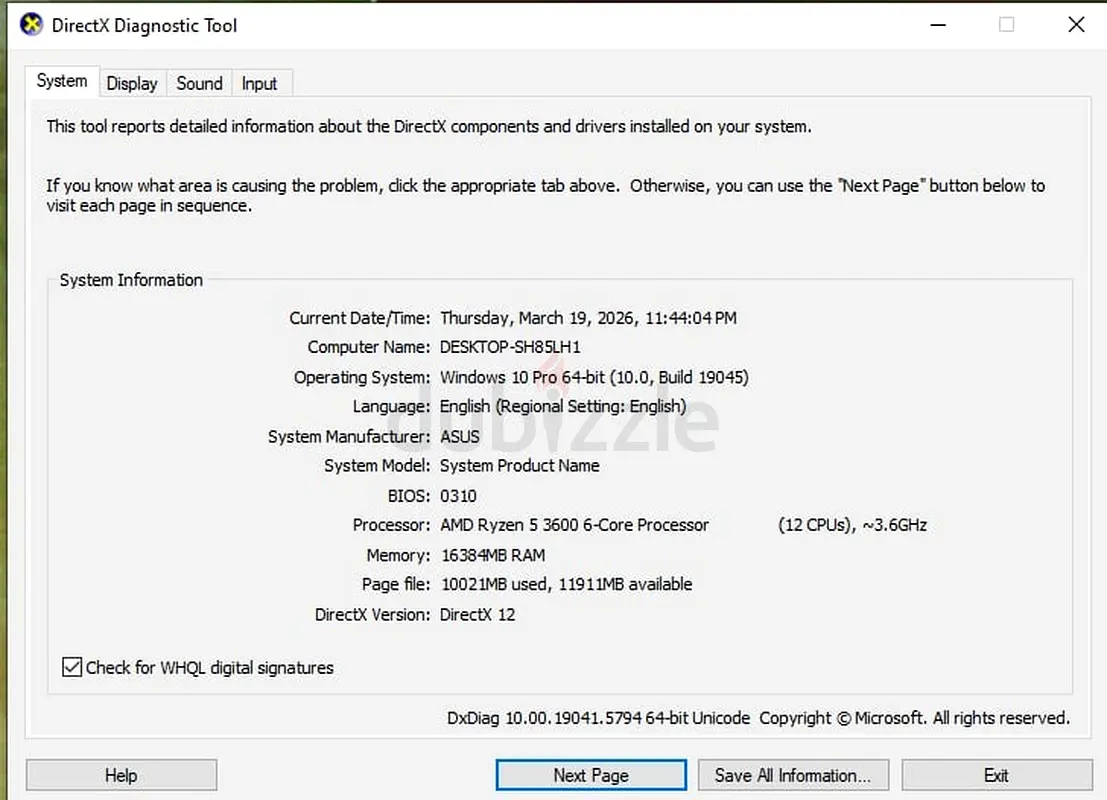The width and height of the screenshot is (1107, 800).
Task: Click the Windows 10 Pro operating system value
Action: pos(594,377)
